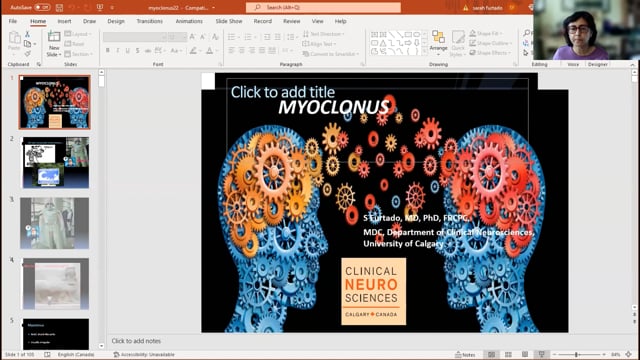Image resolution: width=640 pixels, height=360 pixels.
Task: Select the rectangle shape in Shapes gallery
Action: click(408, 35)
